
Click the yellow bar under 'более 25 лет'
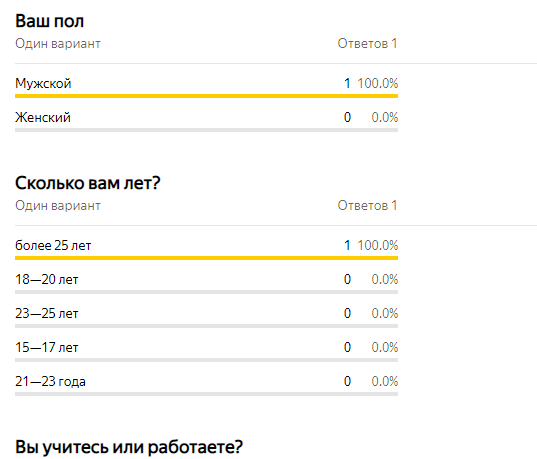(x=207, y=258)
